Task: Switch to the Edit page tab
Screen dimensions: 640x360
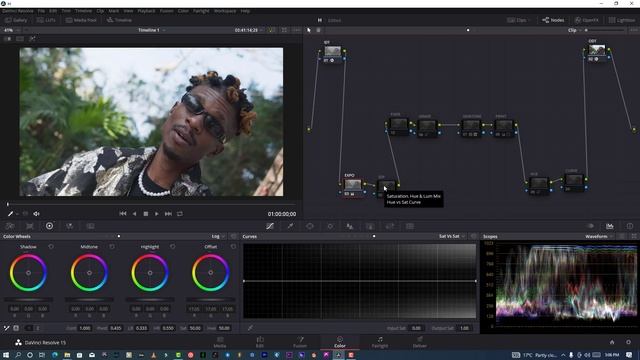Action: pos(260,342)
